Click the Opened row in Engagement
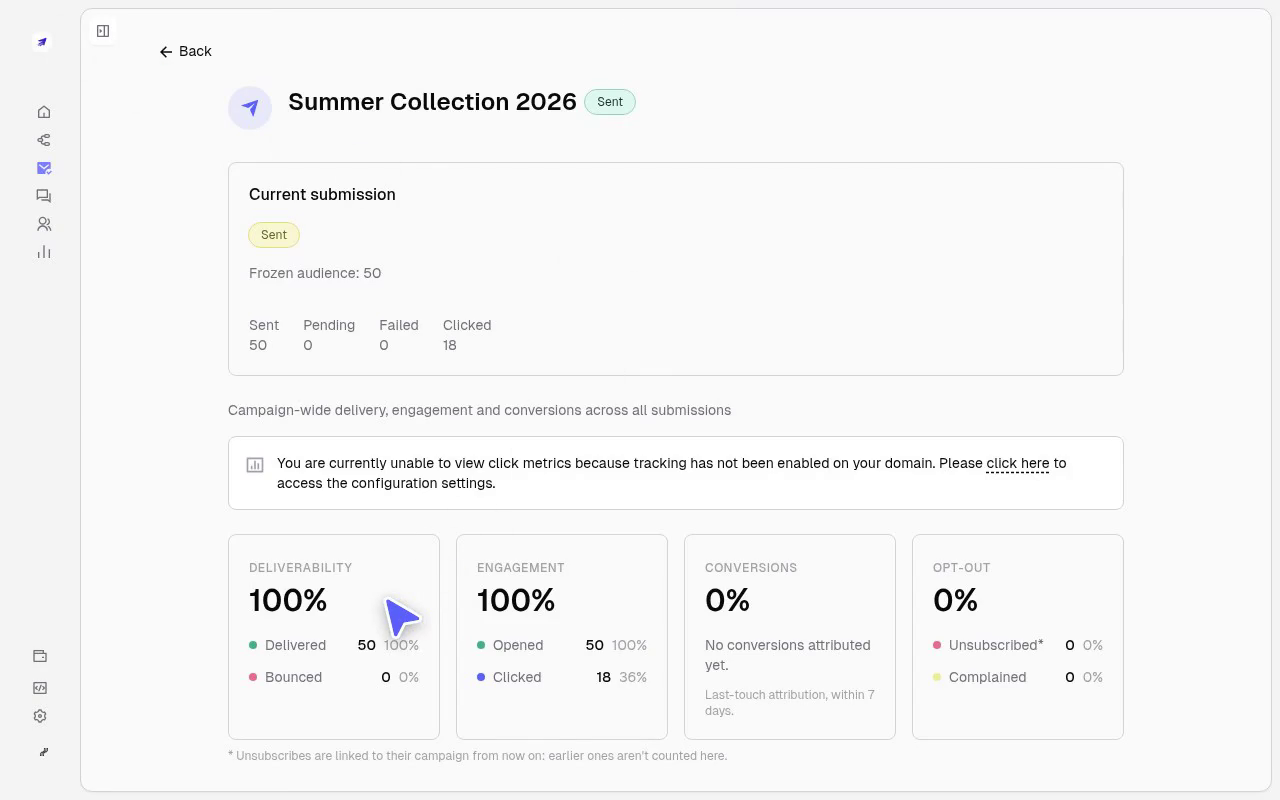The height and width of the screenshot is (800, 1280). (562, 645)
